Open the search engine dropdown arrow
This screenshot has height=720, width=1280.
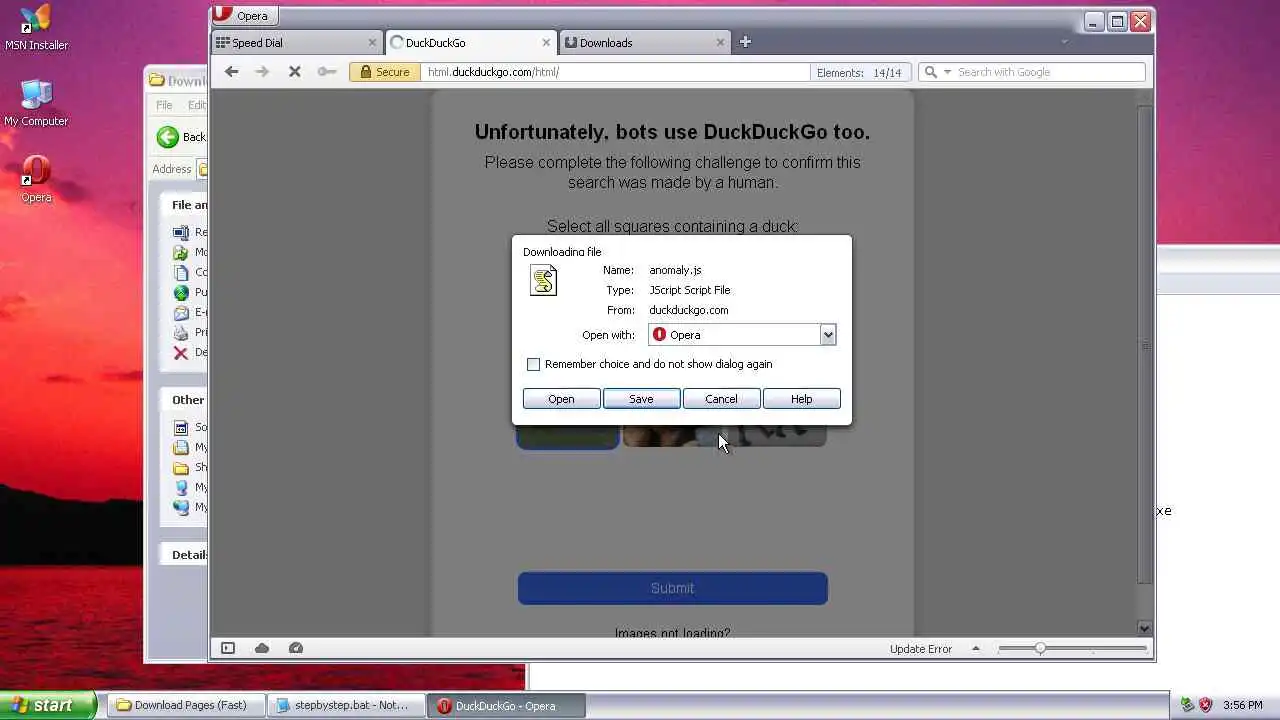[947, 72]
